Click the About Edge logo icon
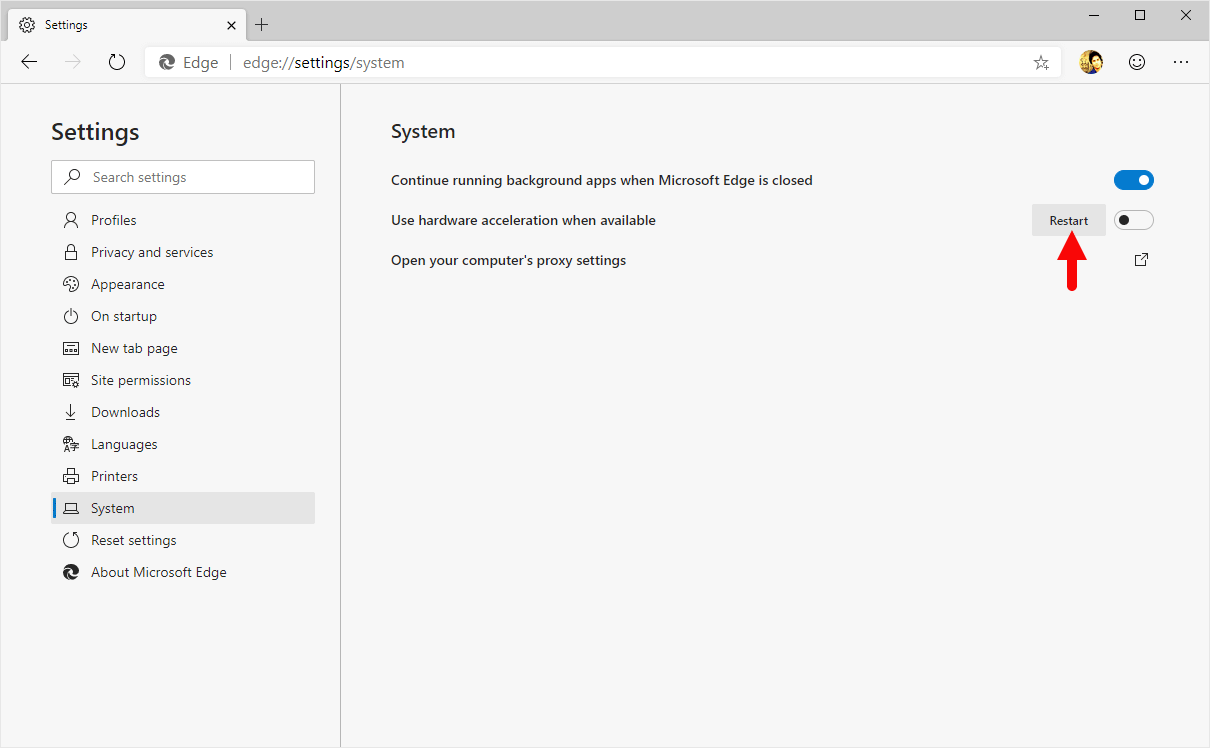 coord(71,572)
